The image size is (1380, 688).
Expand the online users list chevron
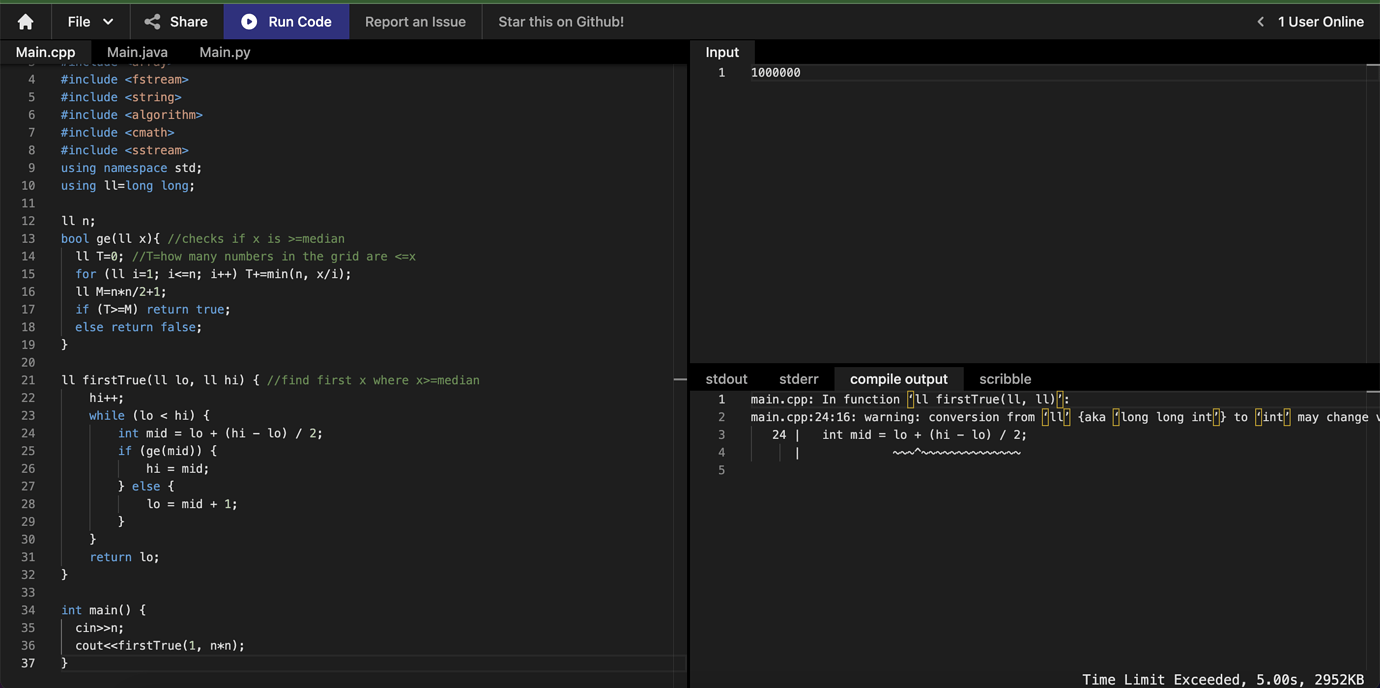point(1260,21)
